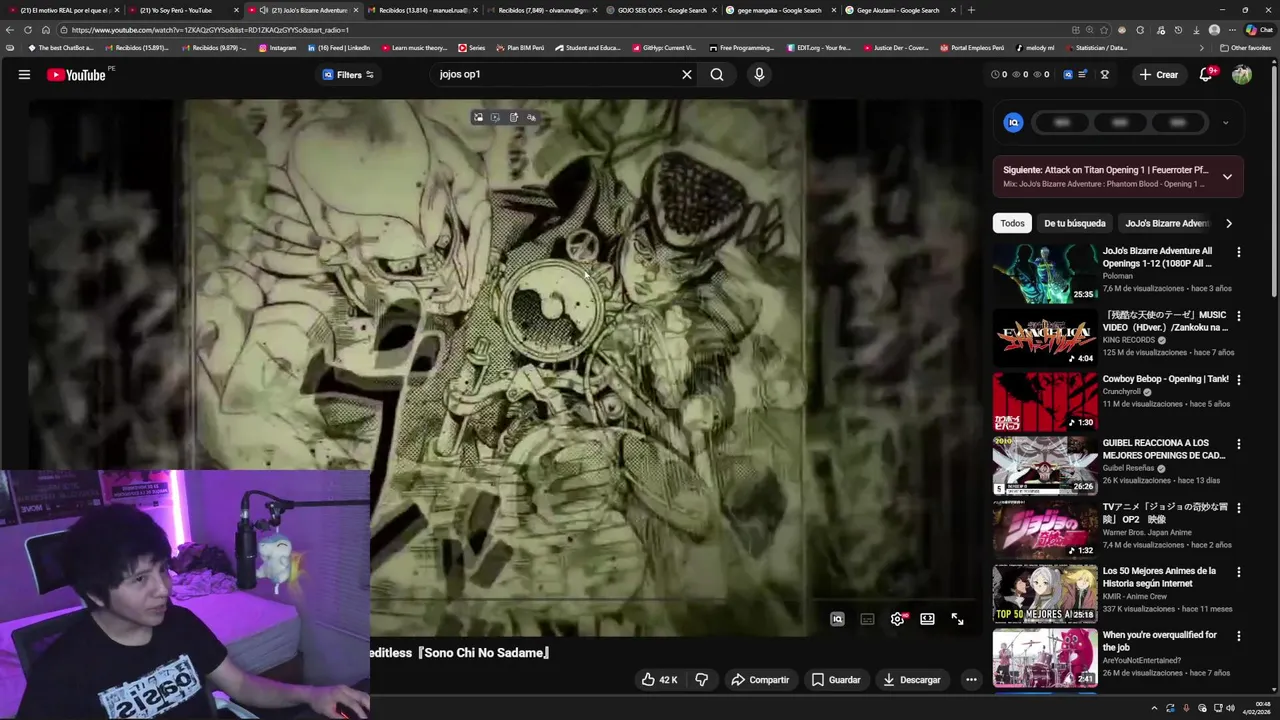Switch to 'GOJO SEIS OJOS - Google Search' tab
1280x720 pixels.
[x=660, y=10]
